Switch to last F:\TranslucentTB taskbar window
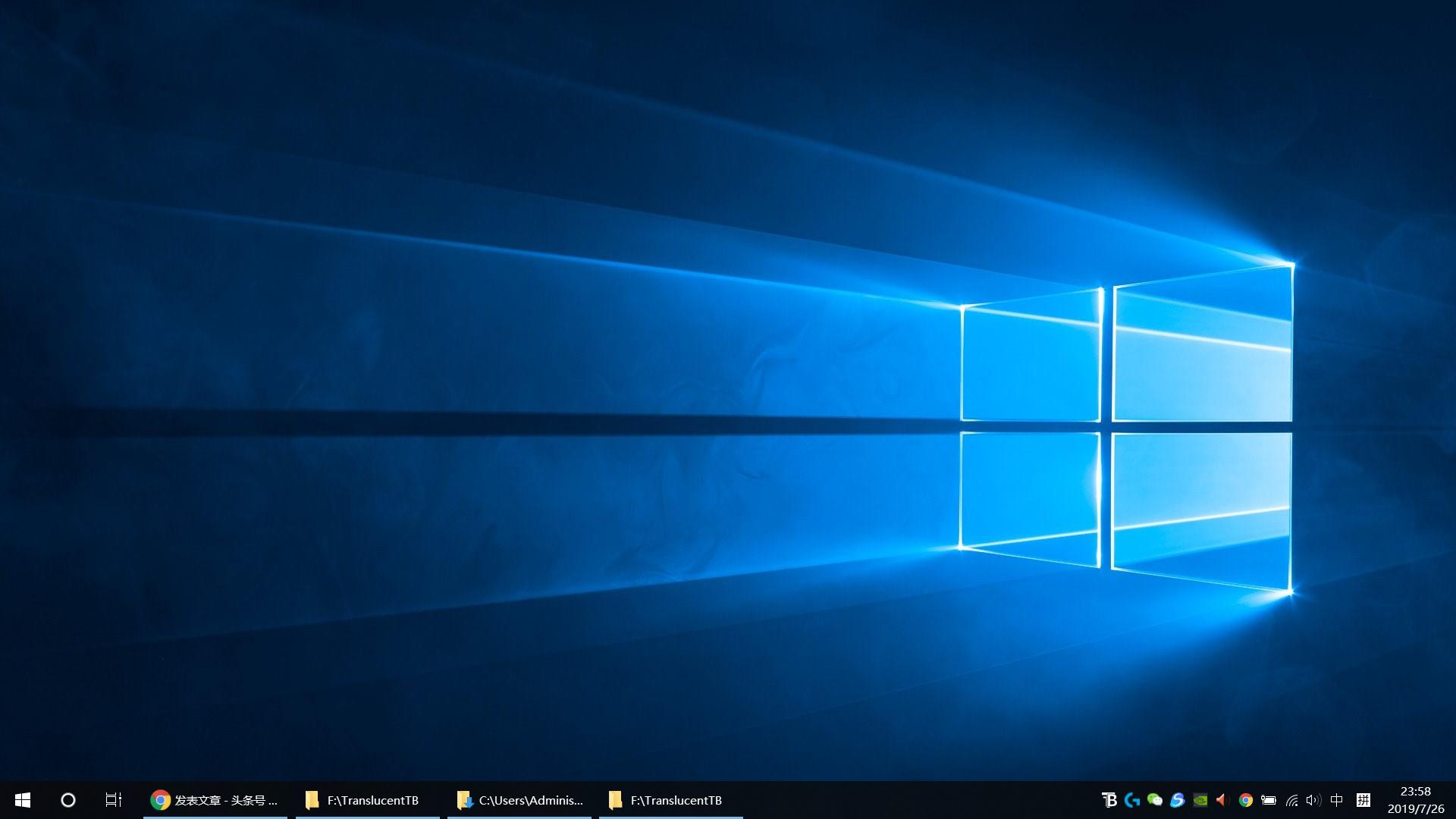Viewport: 1456px width, 819px height. [670, 800]
